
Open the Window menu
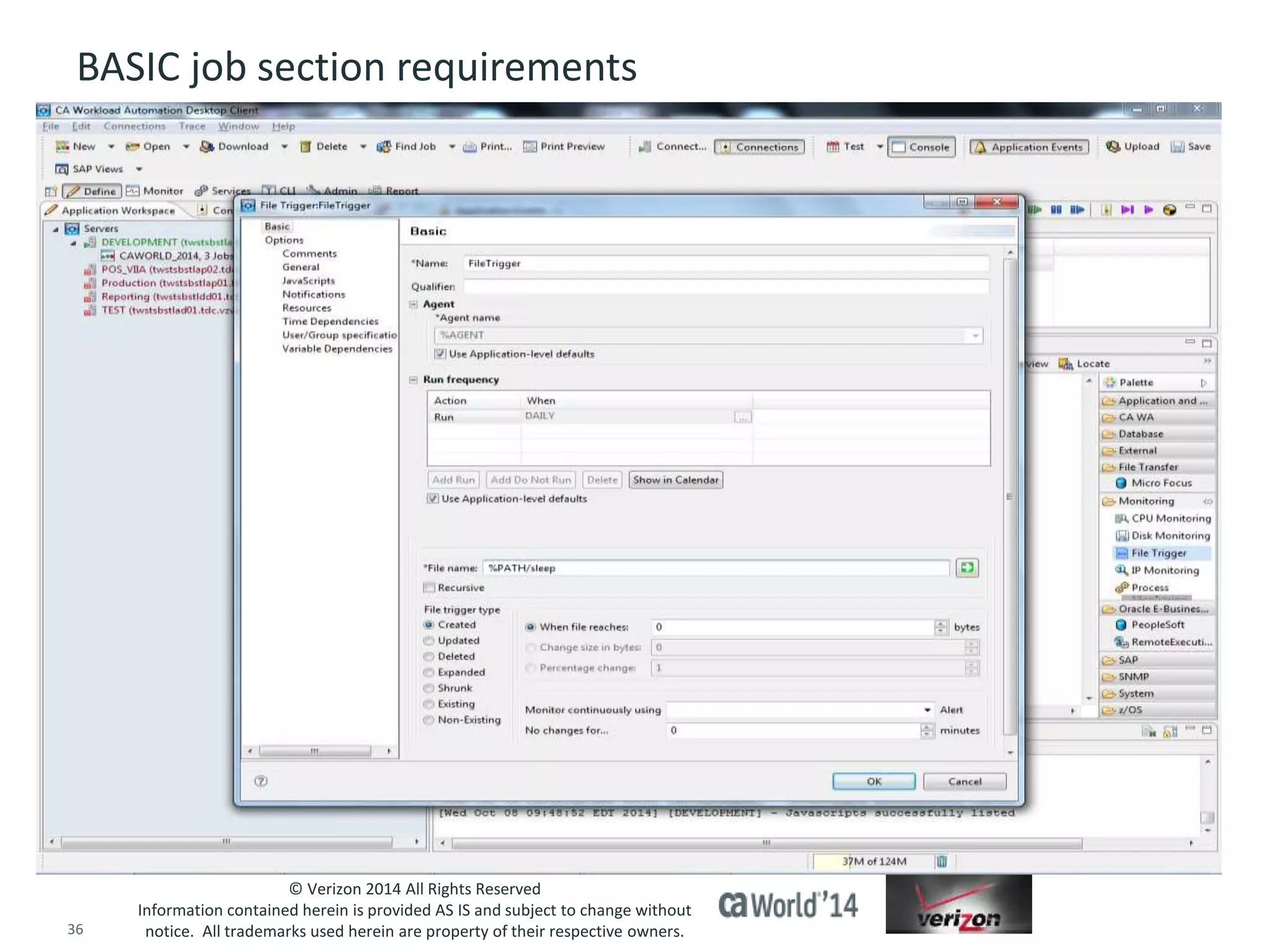238,126
